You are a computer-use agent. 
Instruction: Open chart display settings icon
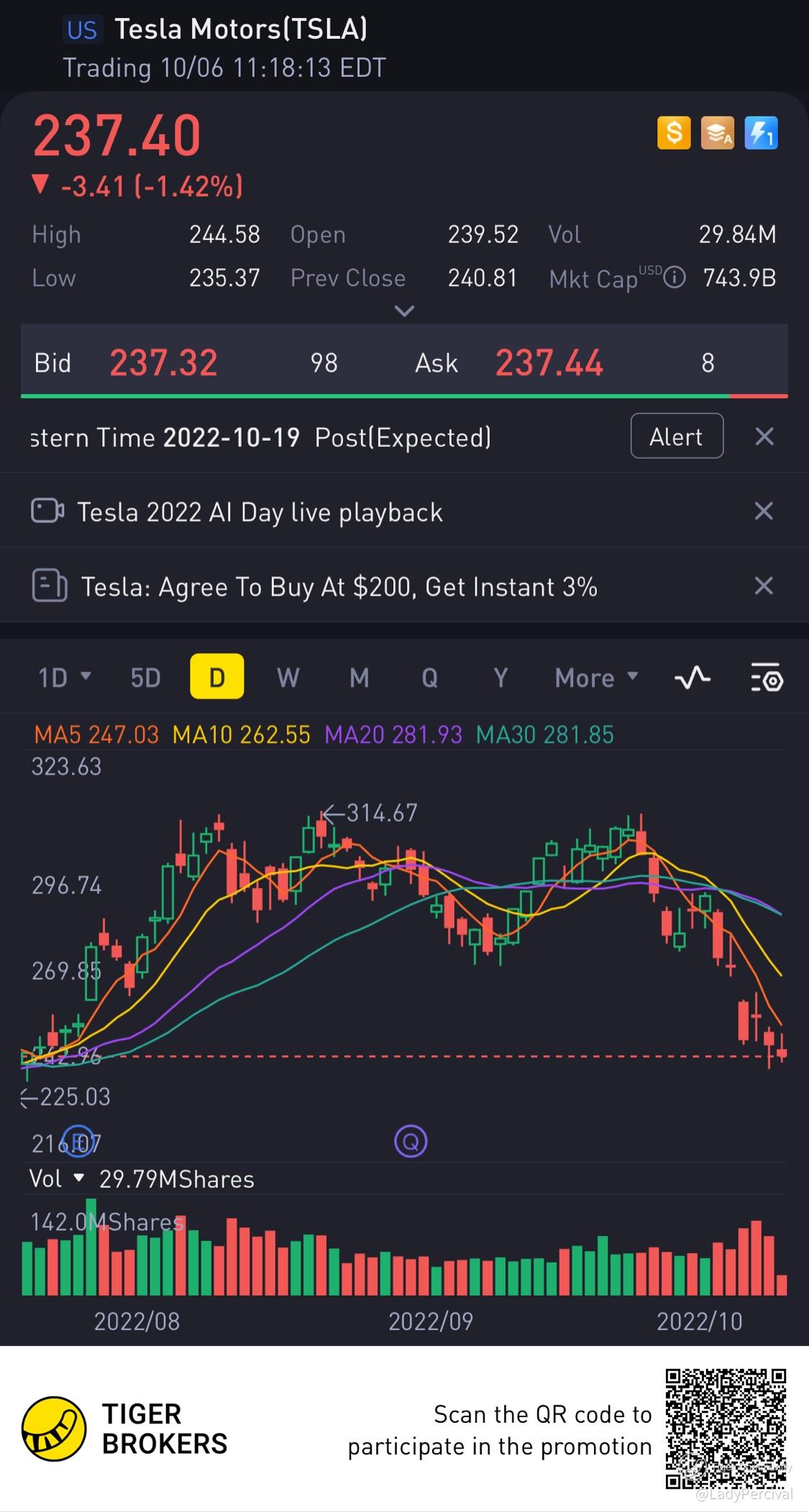coord(767,677)
